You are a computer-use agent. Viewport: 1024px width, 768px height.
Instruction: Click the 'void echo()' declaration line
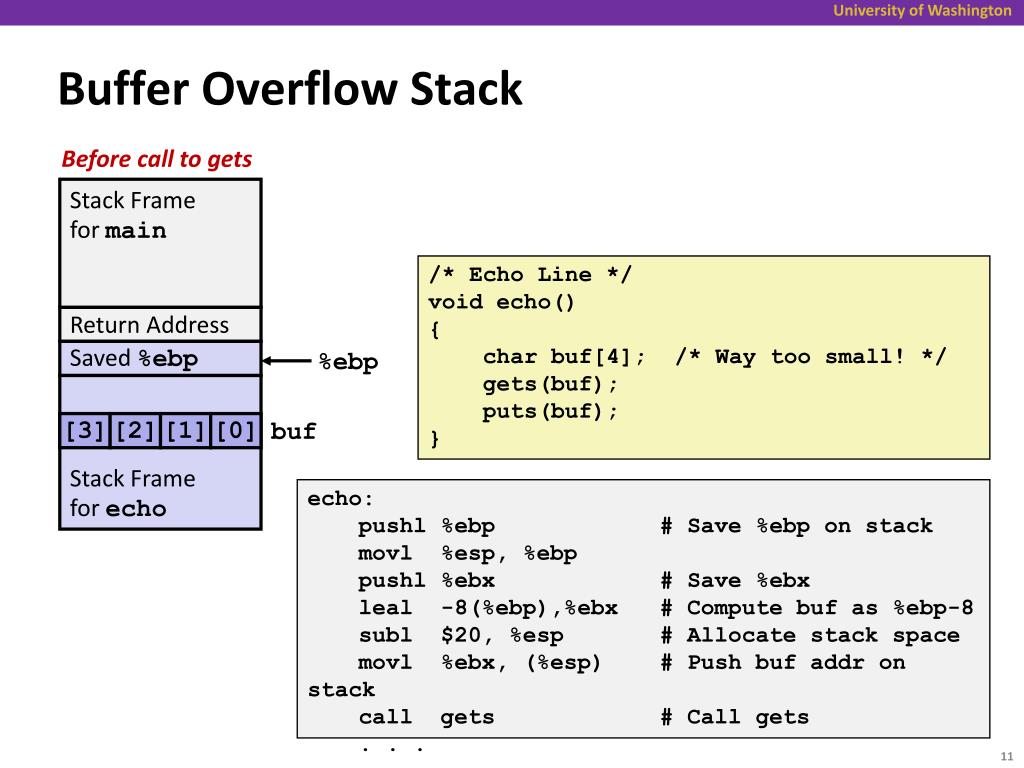502,302
